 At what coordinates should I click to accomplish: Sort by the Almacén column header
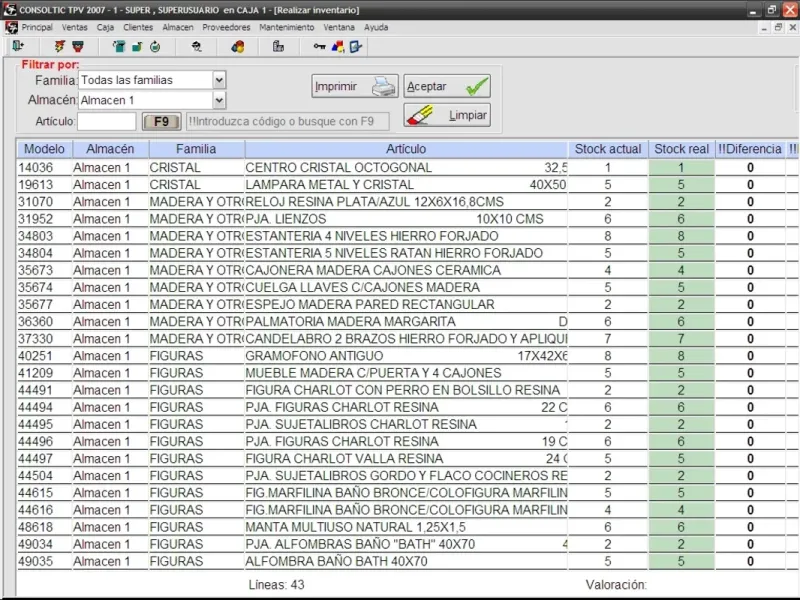tap(110, 149)
